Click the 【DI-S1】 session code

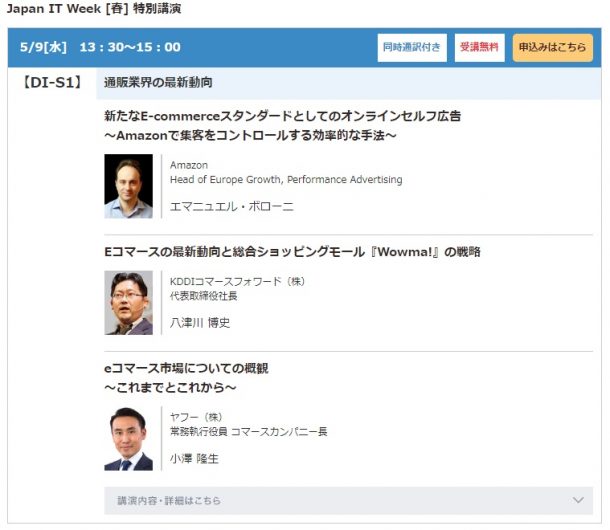(x=51, y=82)
